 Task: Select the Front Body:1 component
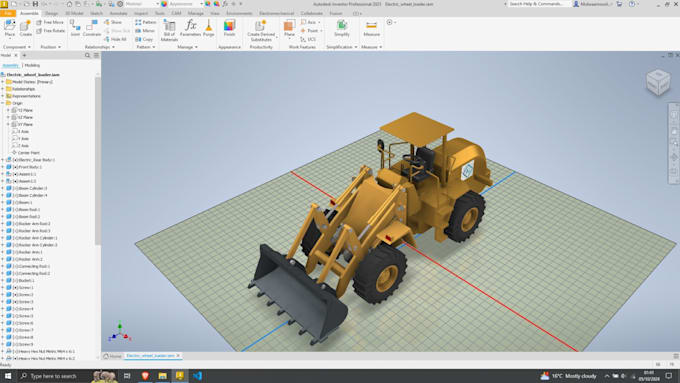click(x=27, y=167)
